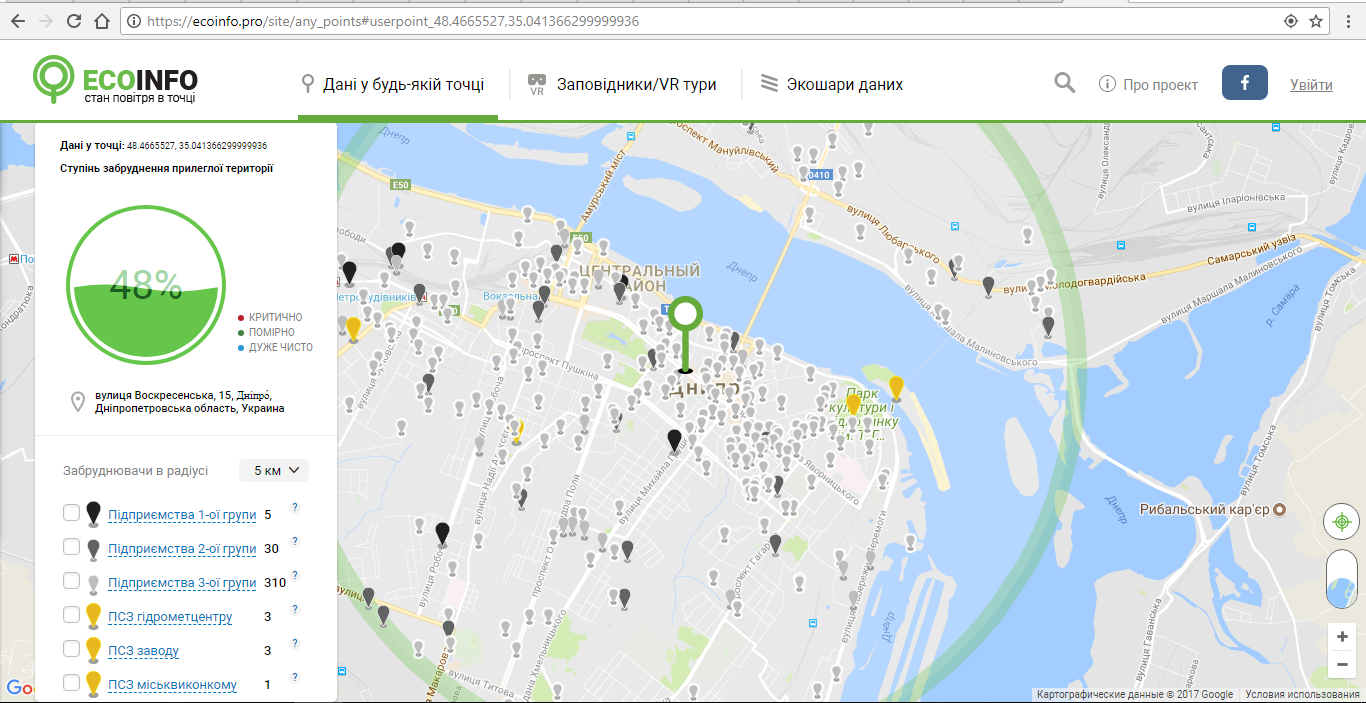Viewport: 1366px width, 703px height.
Task: Check the ПСЗ гідрометцентру checkbox
Action: click(71, 615)
